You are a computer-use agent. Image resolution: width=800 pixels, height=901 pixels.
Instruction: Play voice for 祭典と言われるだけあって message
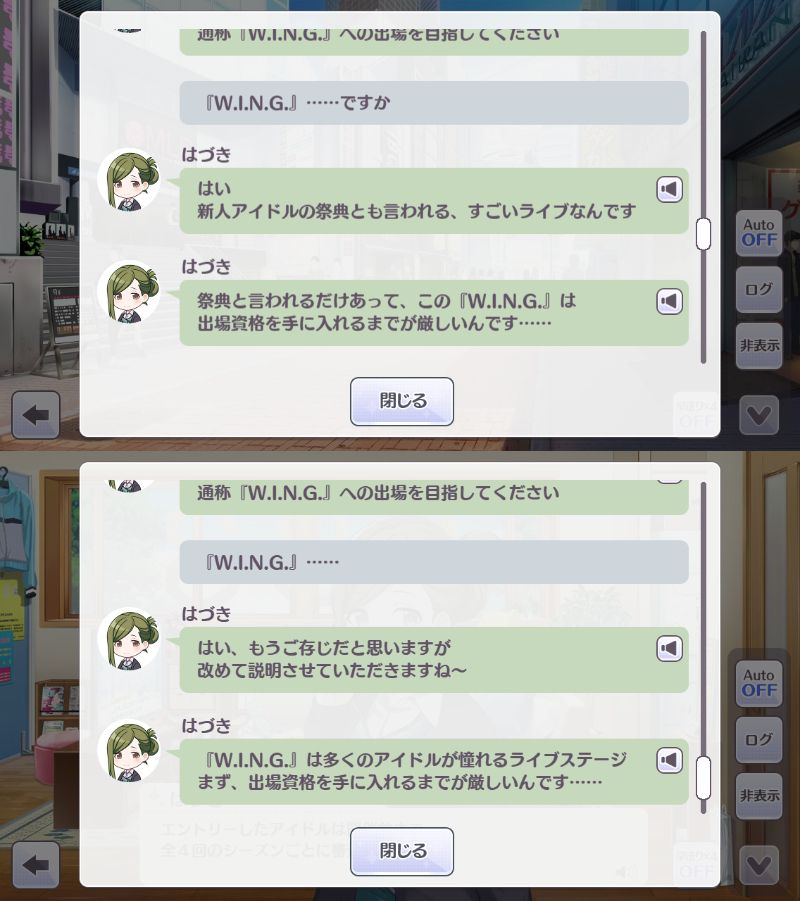(670, 302)
